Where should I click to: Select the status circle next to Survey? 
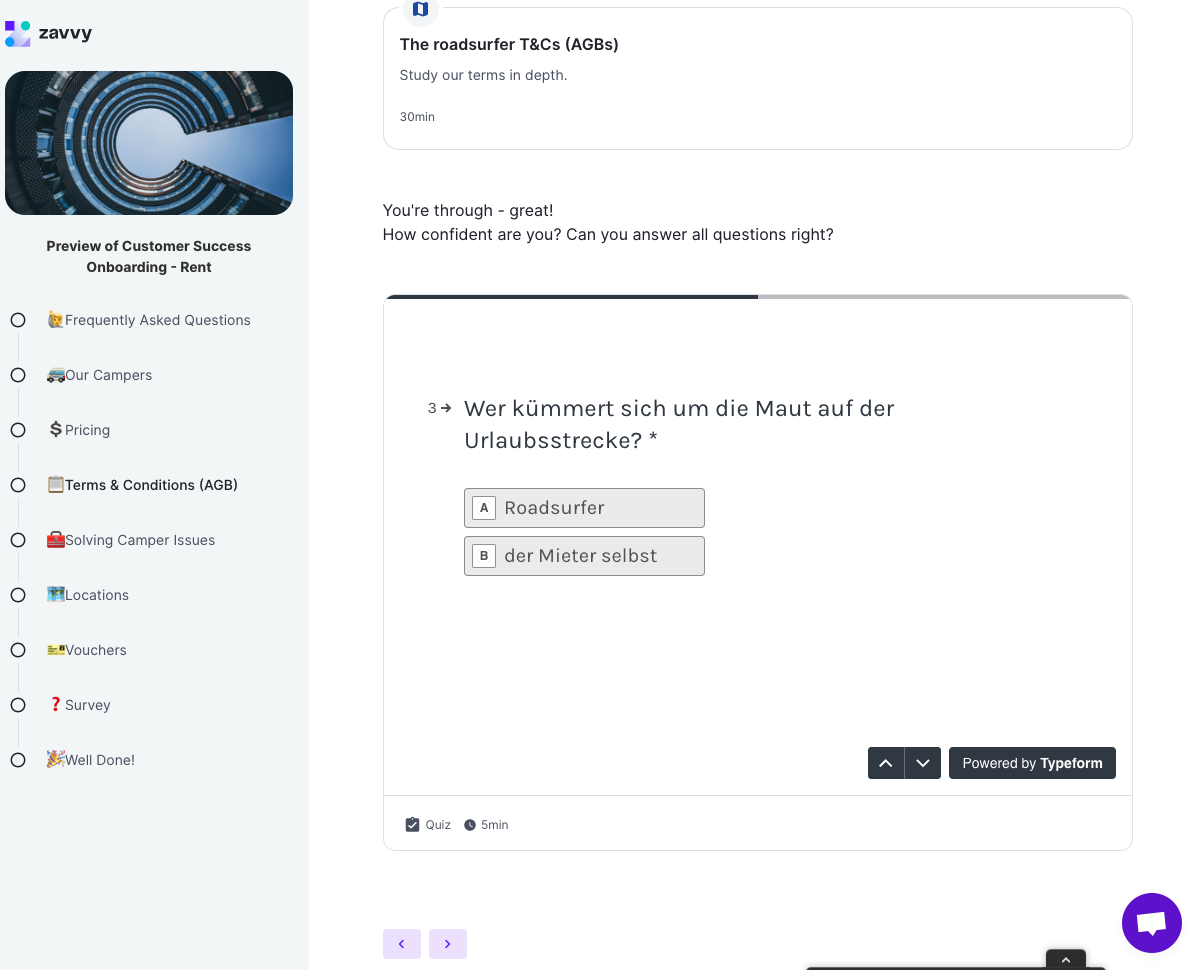[x=18, y=705]
